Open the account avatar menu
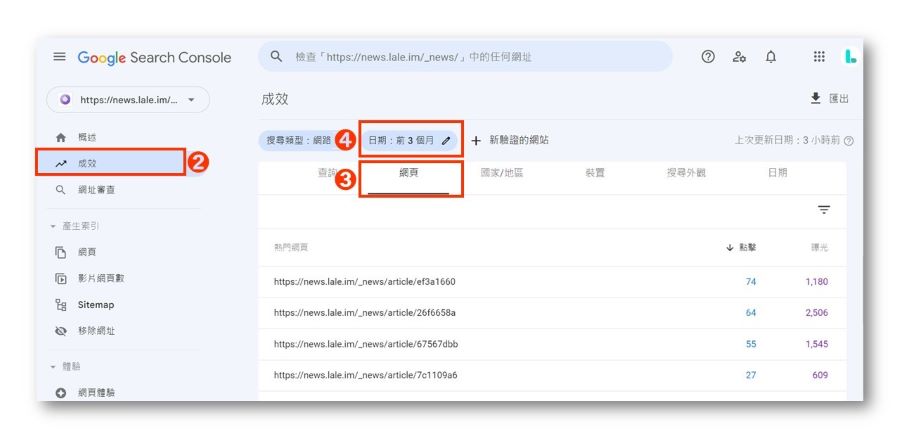This screenshot has width=900, height=432. [851, 57]
